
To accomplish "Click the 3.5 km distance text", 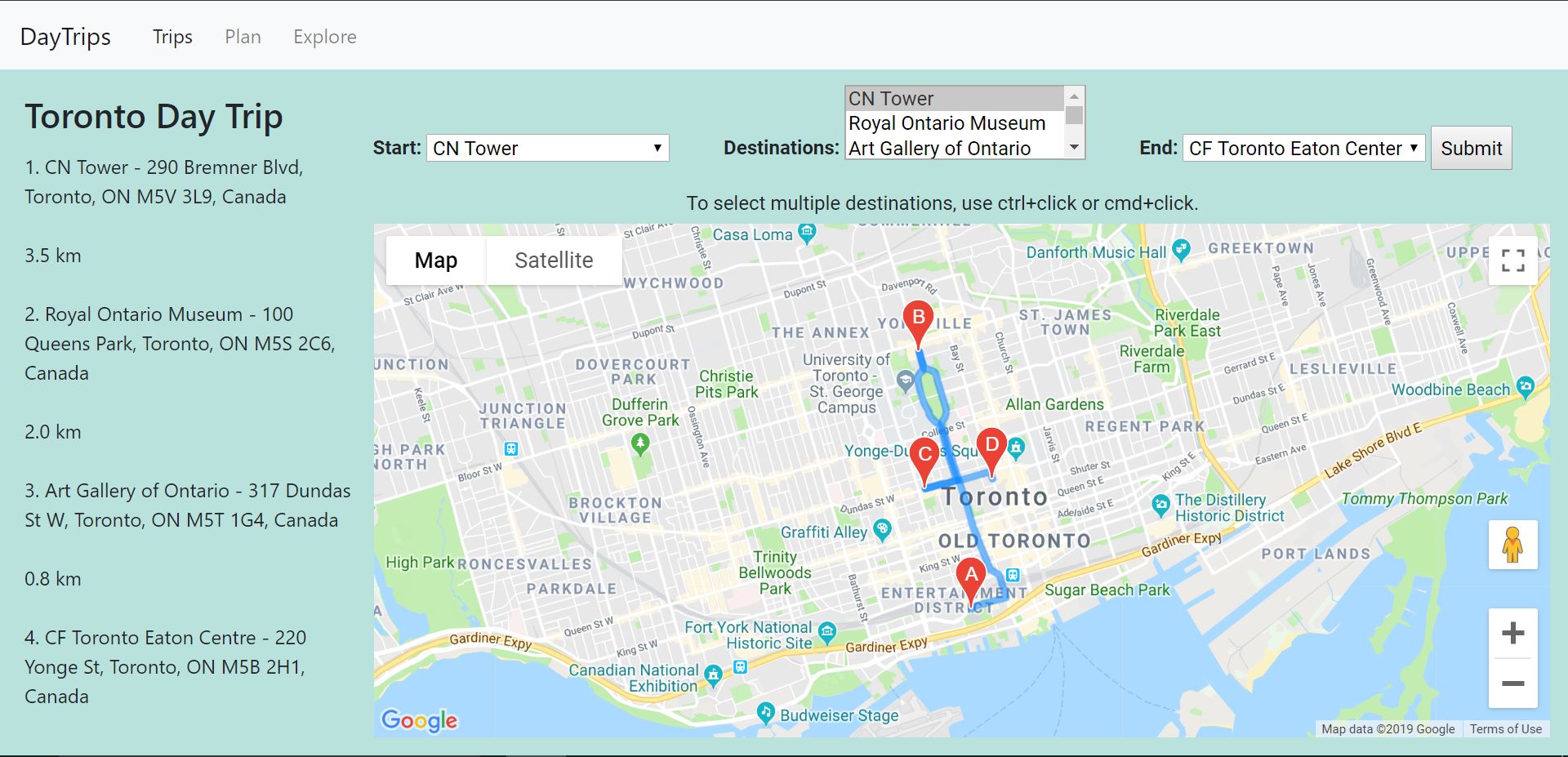I will [53, 256].
